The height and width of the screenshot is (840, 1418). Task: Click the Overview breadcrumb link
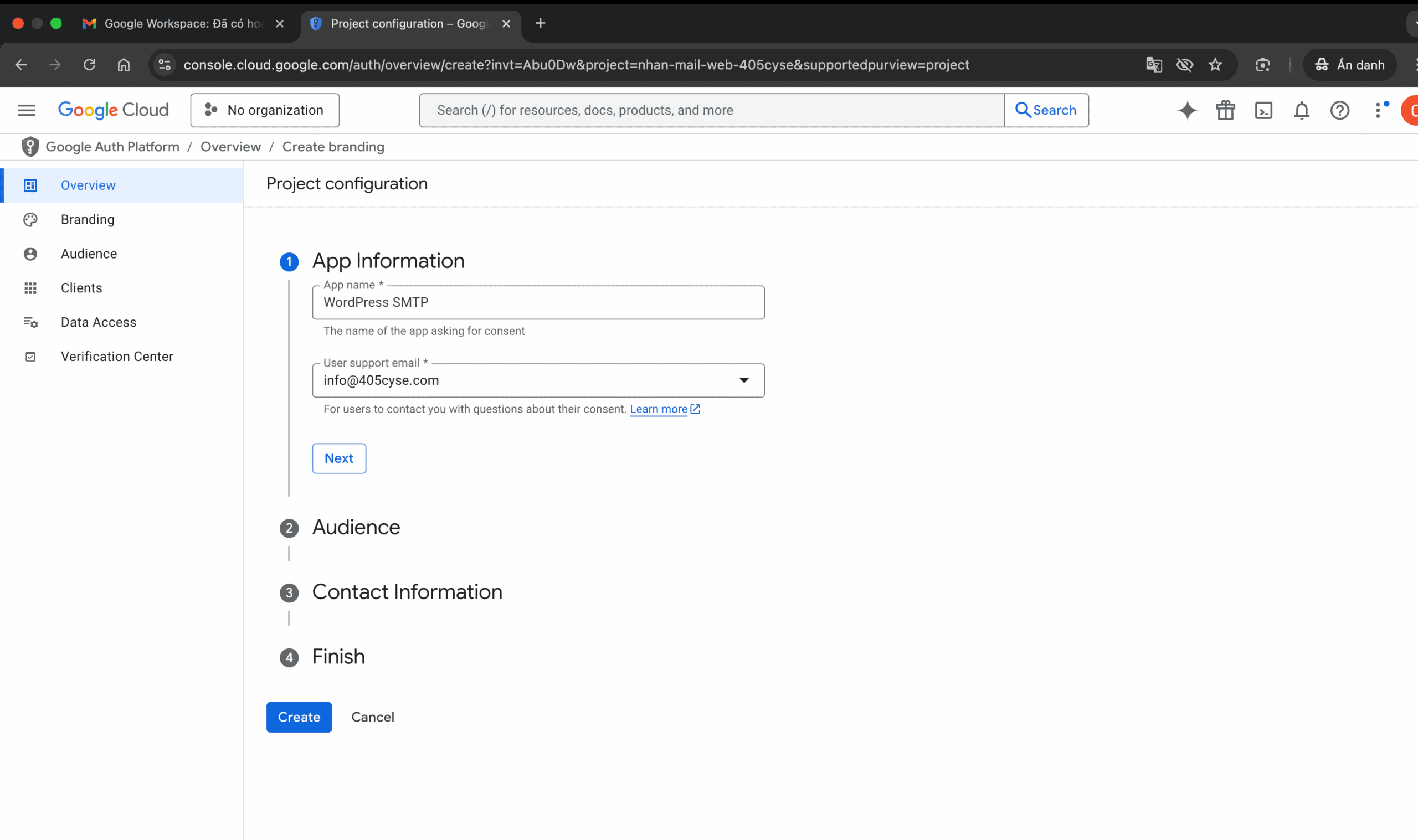(x=231, y=147)
